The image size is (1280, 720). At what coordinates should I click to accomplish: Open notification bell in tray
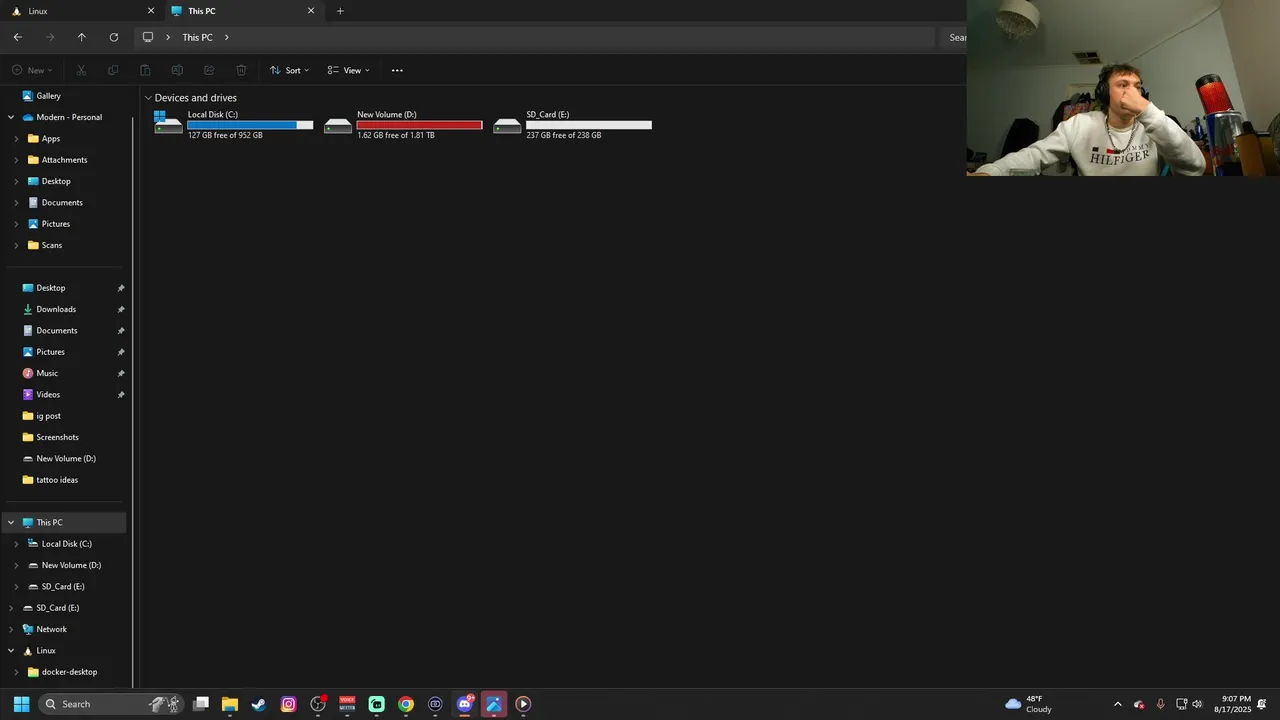click(1262, 704)
